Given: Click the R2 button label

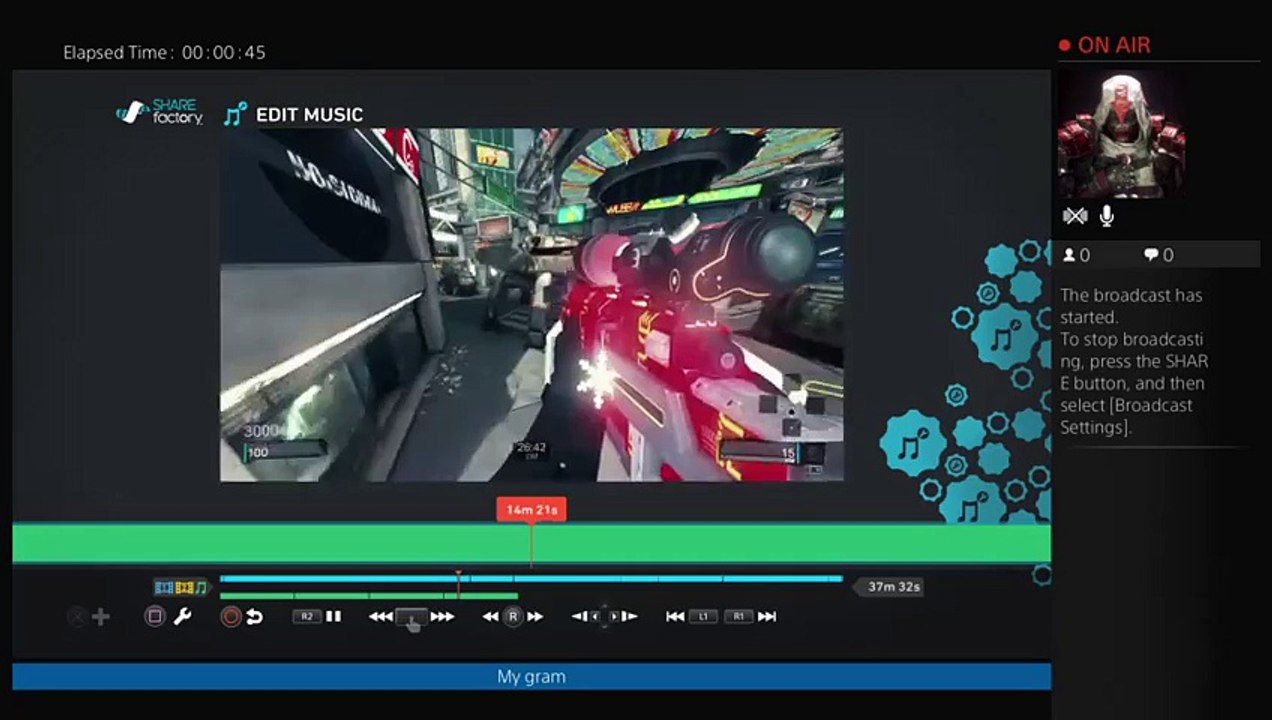Looking at the screenshot, I should 306,617.
